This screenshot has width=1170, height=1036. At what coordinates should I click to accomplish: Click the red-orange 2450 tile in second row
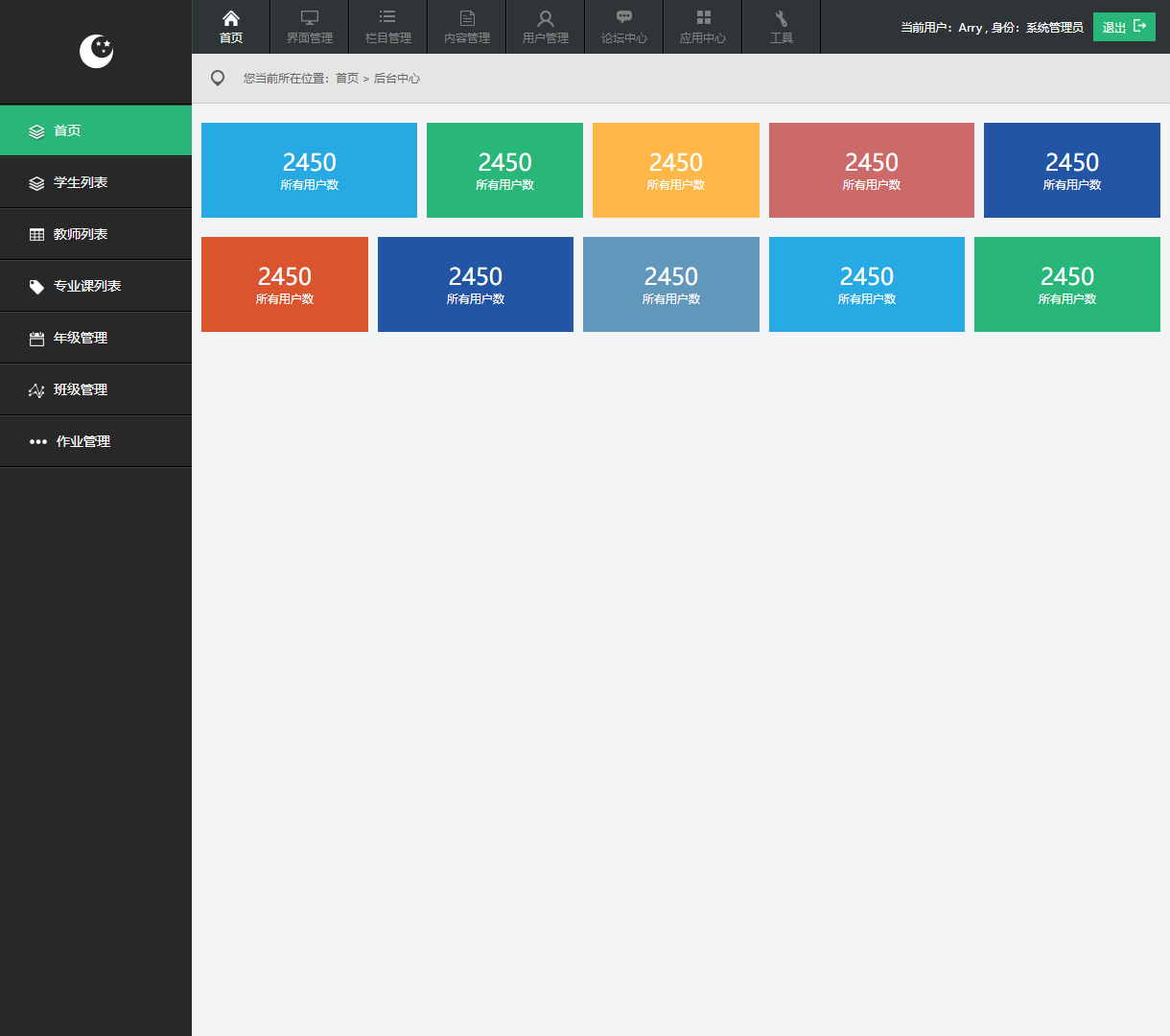point(285,284)
